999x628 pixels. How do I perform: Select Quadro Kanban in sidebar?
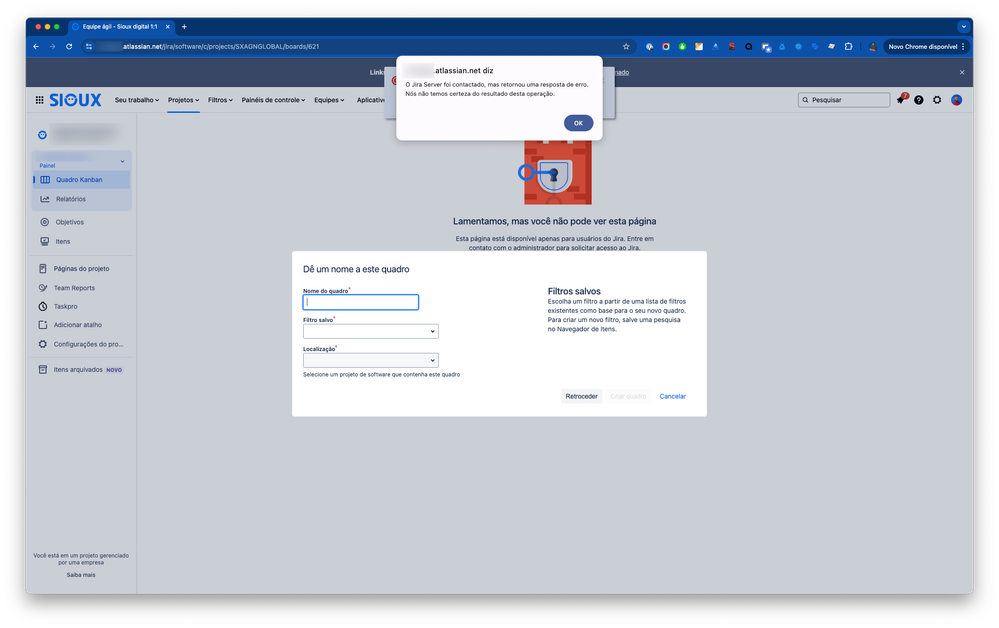pyautogui.click(x=82, y=180)
